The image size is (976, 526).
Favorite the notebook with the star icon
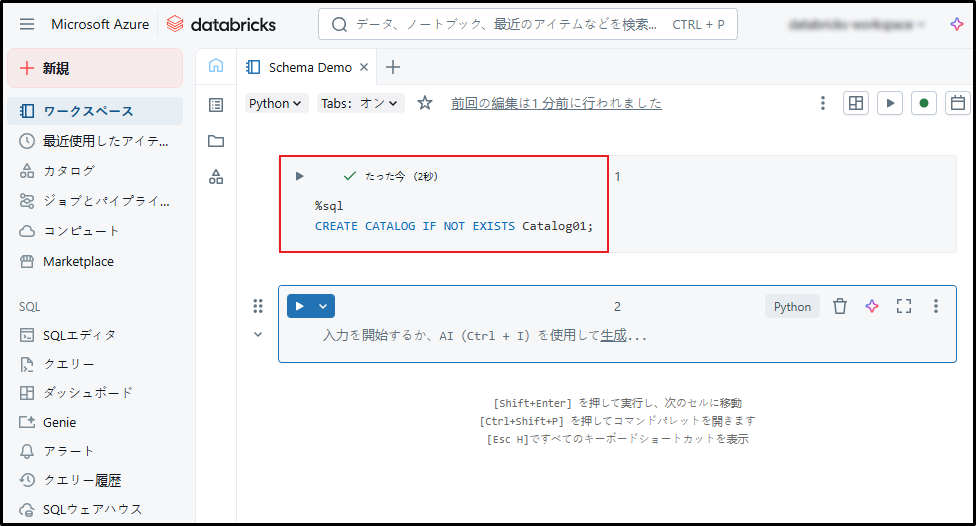(x=425, y=103)
